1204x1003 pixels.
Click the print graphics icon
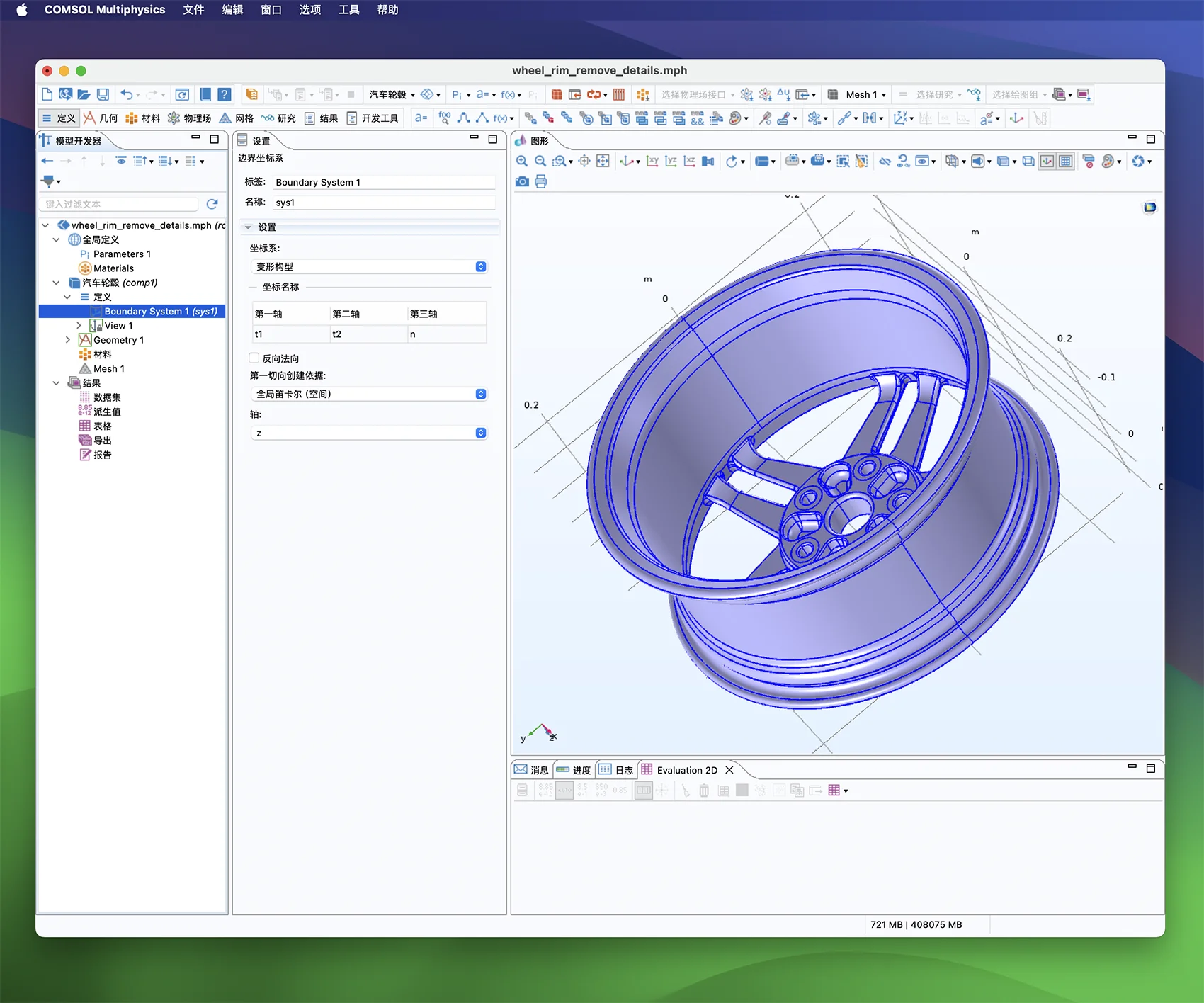coord(541,181)
